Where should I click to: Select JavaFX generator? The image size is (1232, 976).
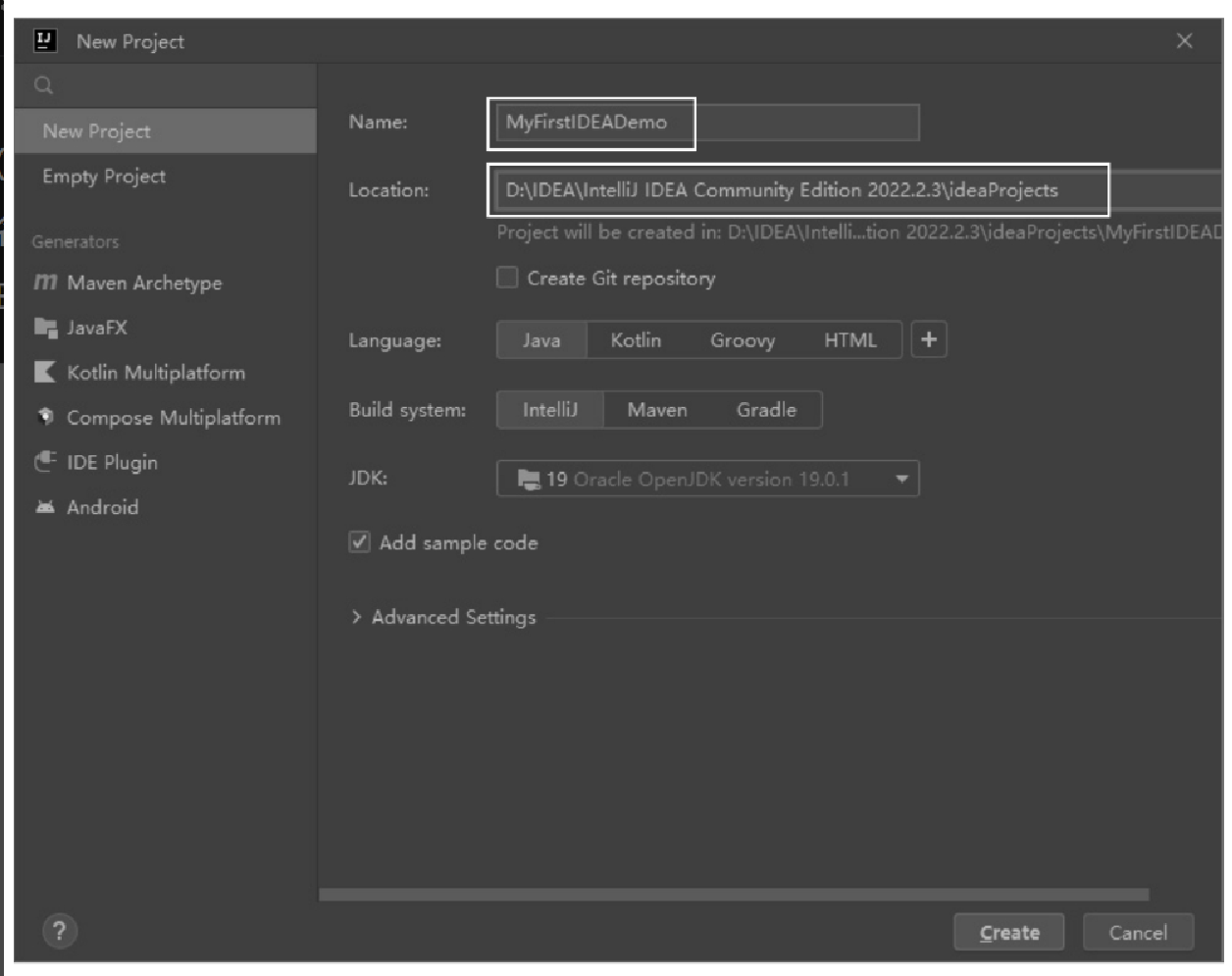click(166, 328)
